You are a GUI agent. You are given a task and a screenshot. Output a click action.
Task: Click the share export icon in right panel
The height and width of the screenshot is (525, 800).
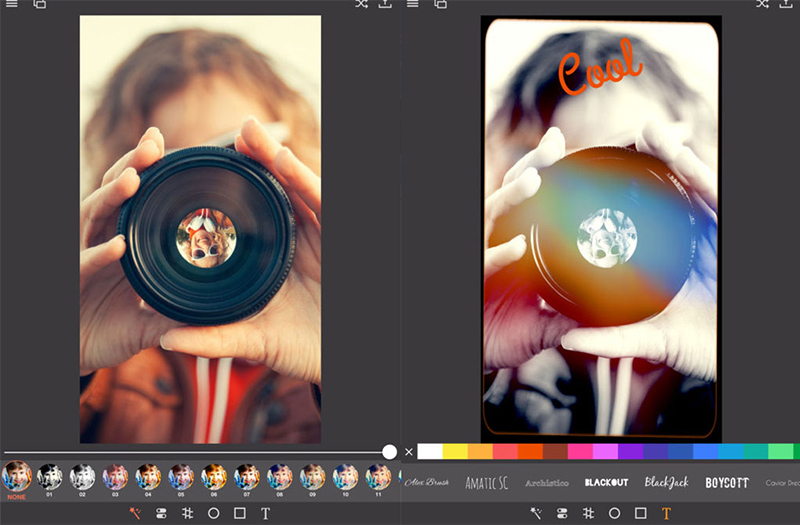click(786, 4)
